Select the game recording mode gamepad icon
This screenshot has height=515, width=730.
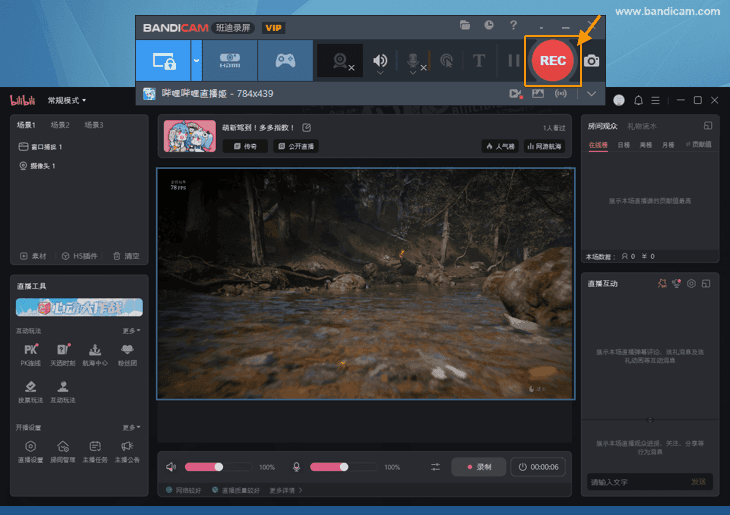pos(285,60)
